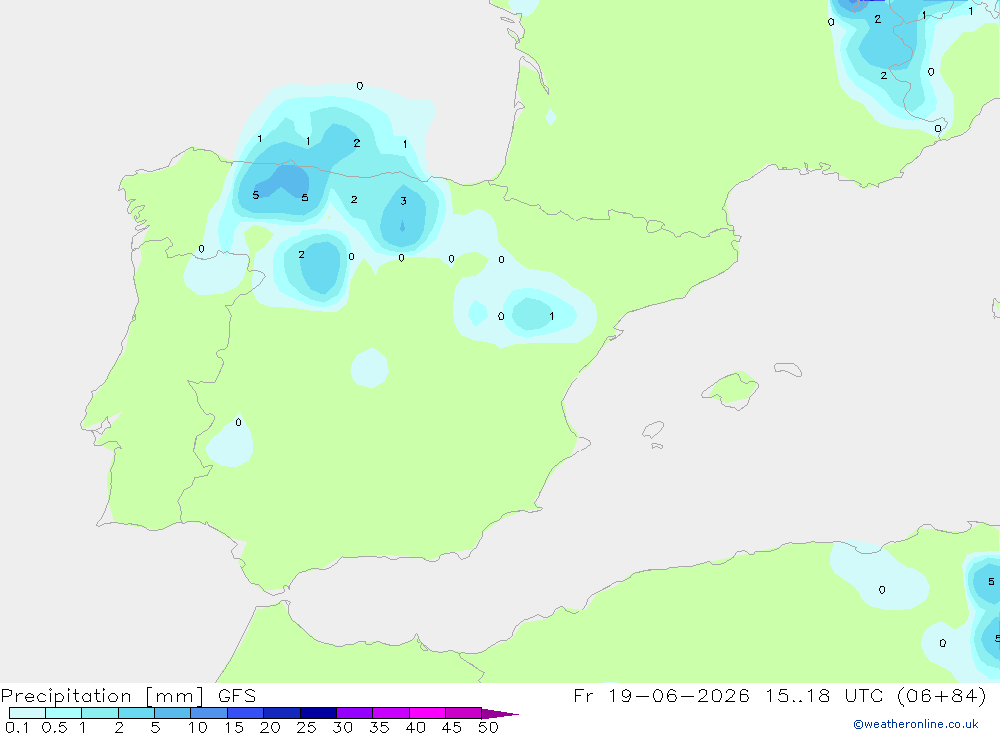Viewport: 1000px width, 733px height.
Task: Click the '40' legend scale label
Action: tap(415, 727)
